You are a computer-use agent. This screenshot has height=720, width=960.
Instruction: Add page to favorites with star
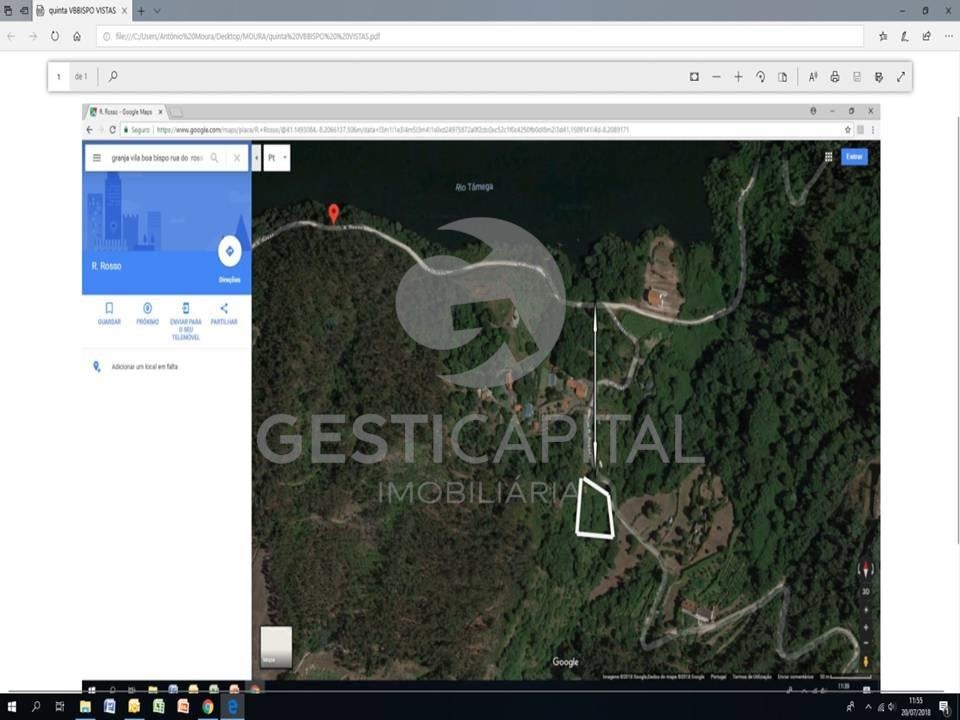883,36
